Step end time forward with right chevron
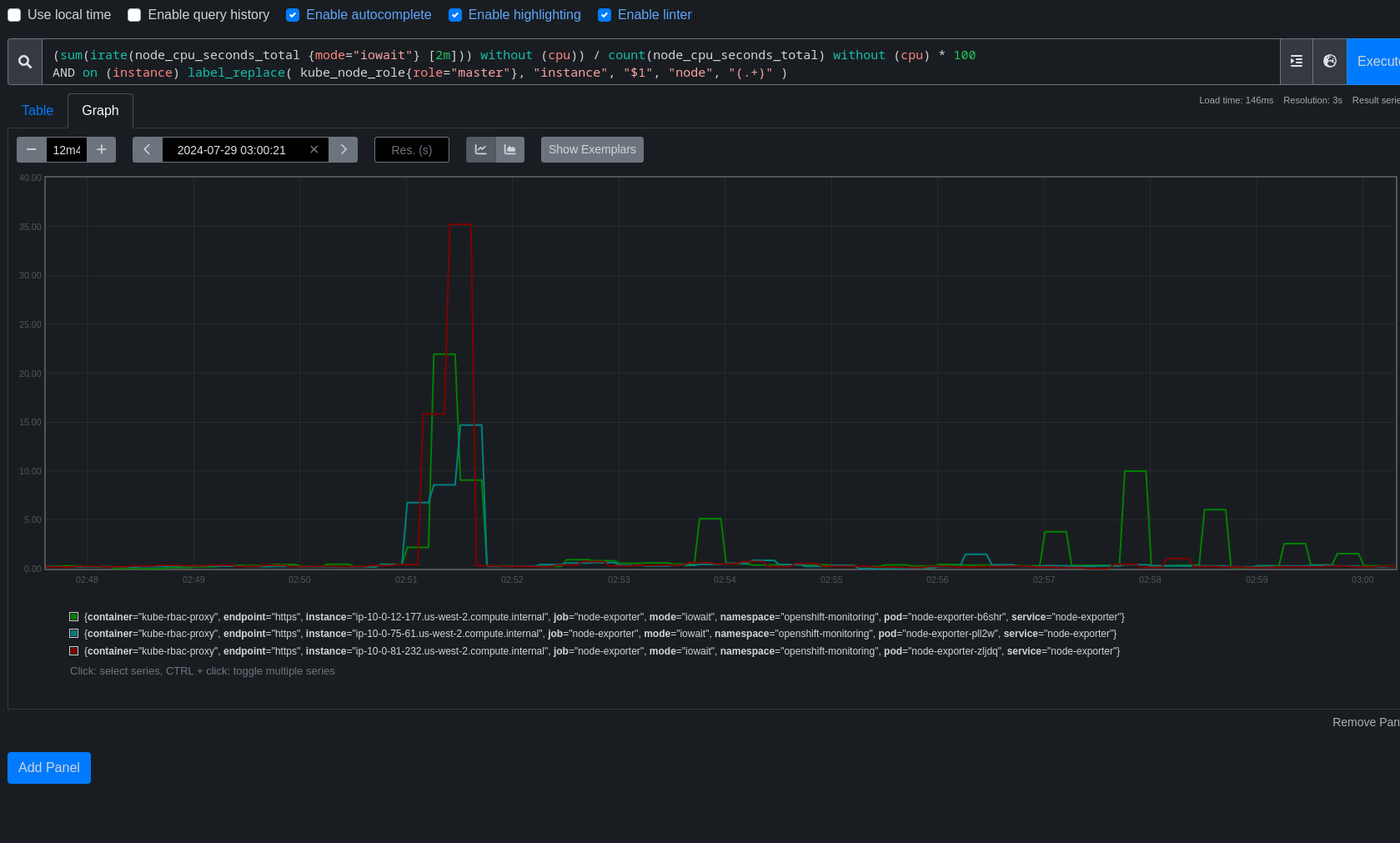The width and height of the screenshot is (1400, 843). (344, 150)
